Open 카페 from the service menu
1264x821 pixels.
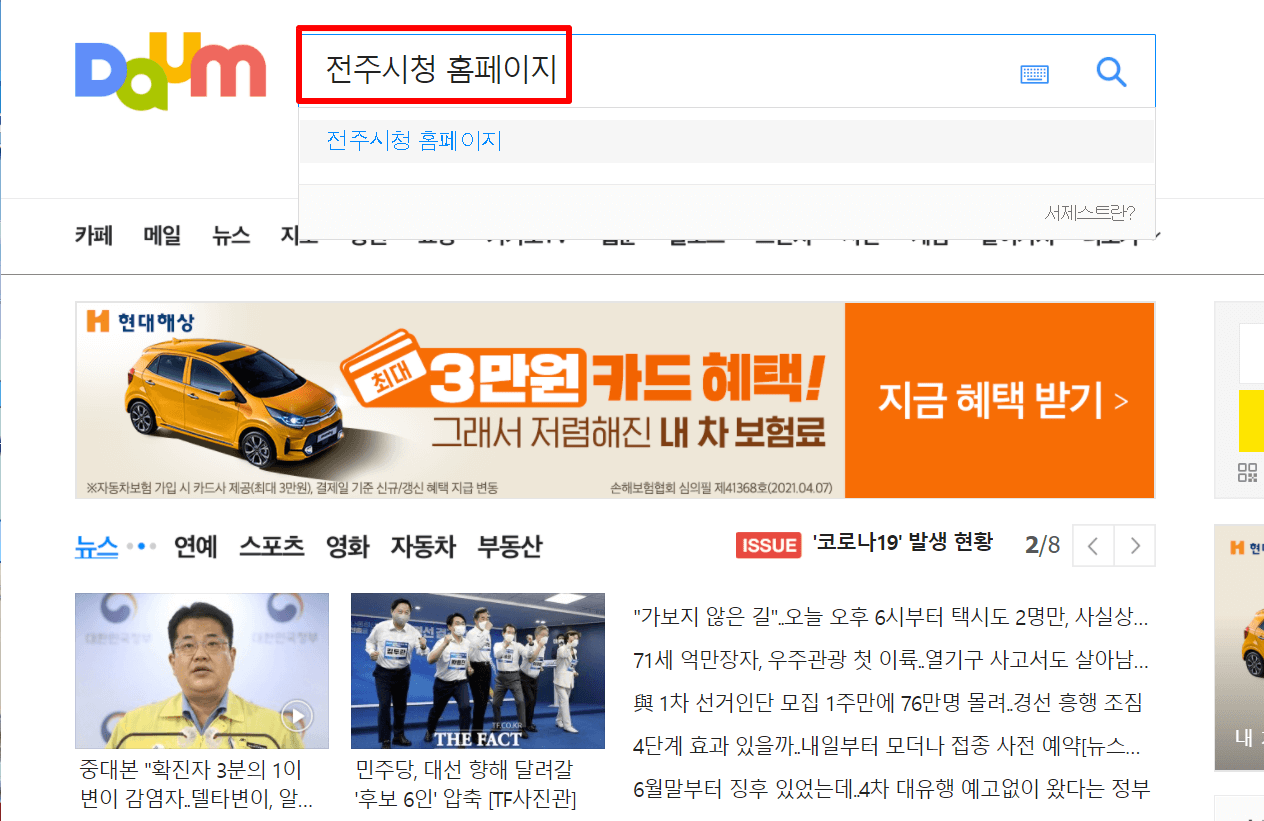click(94, 236)
